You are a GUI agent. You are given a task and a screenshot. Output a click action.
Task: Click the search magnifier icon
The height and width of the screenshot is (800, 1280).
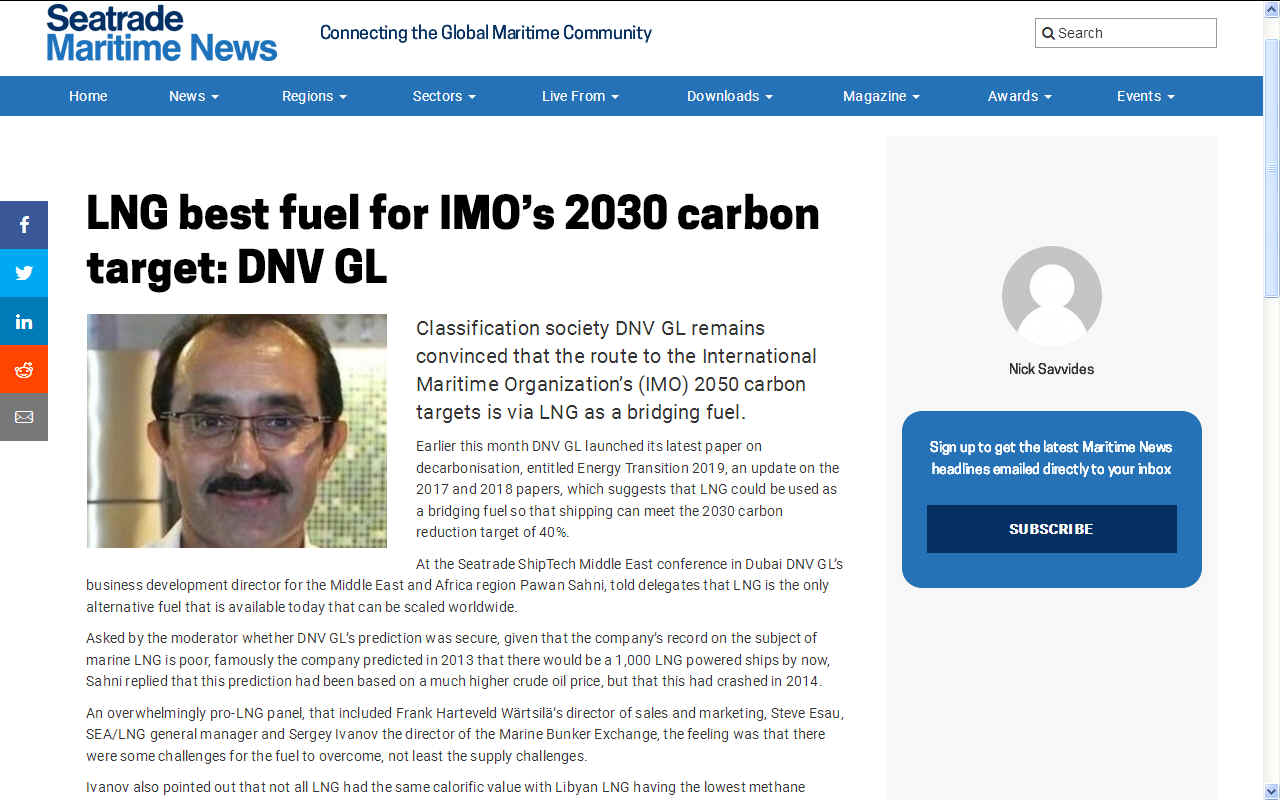[x=1048, y=33]
